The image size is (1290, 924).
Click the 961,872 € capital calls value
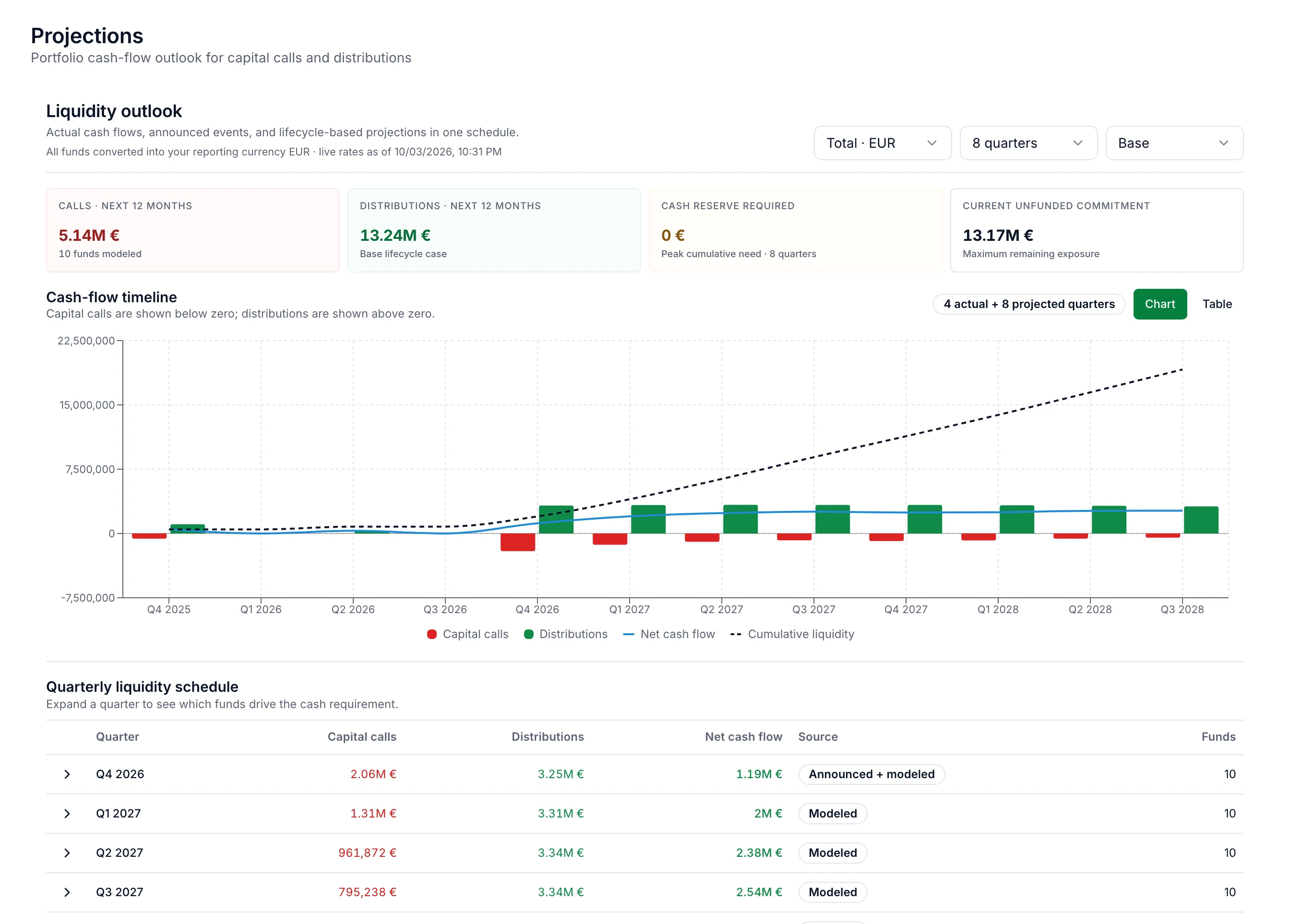(368, 853)
